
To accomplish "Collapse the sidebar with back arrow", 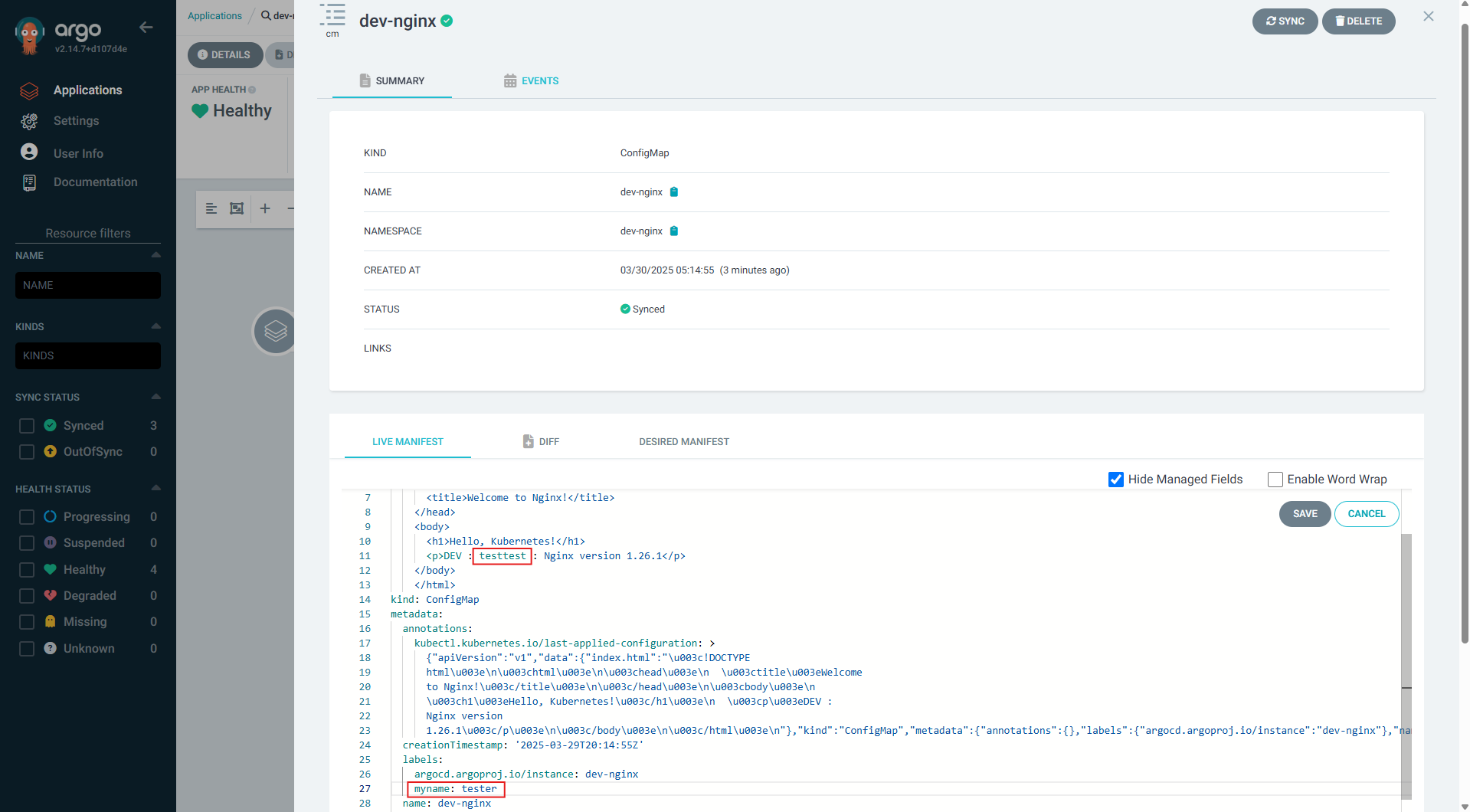I will pos(146,28).
